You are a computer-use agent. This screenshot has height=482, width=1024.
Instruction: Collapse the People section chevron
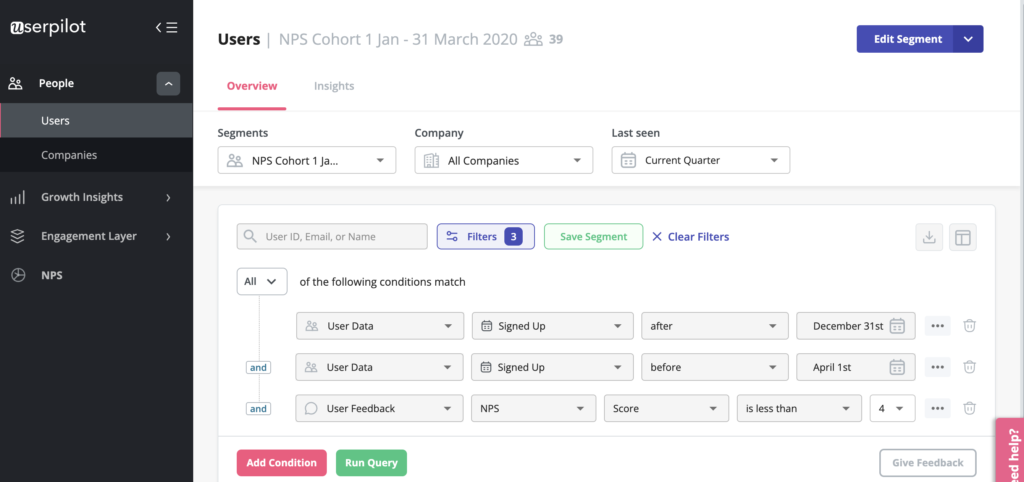pos(168,84)
